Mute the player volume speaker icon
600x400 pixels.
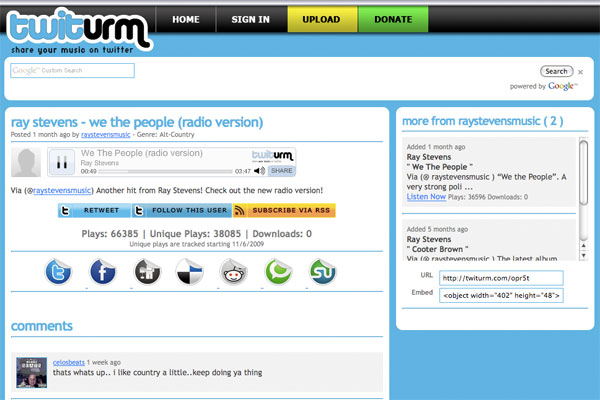(x=259, y=171)
